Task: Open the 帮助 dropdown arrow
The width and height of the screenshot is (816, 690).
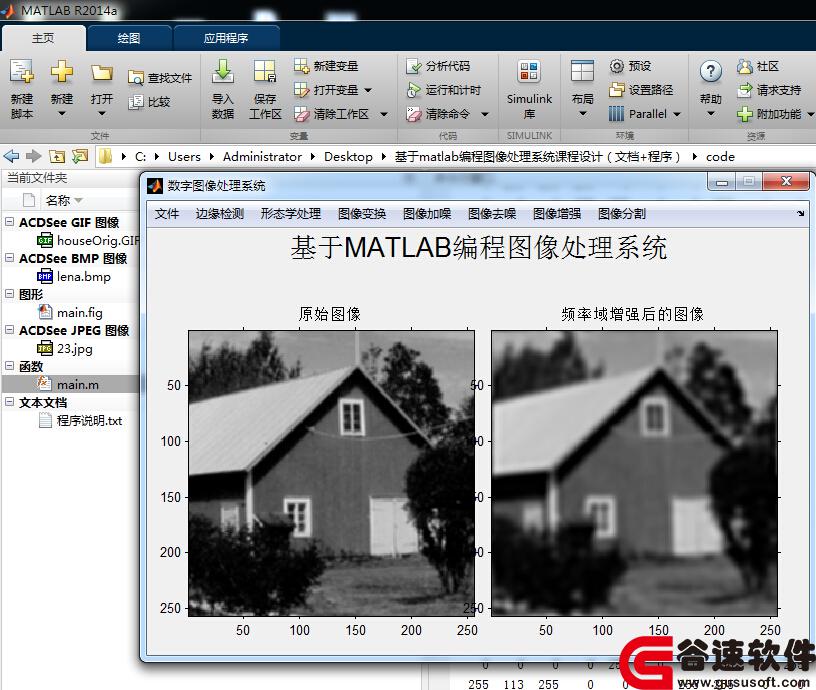Action: pos(710,113)
